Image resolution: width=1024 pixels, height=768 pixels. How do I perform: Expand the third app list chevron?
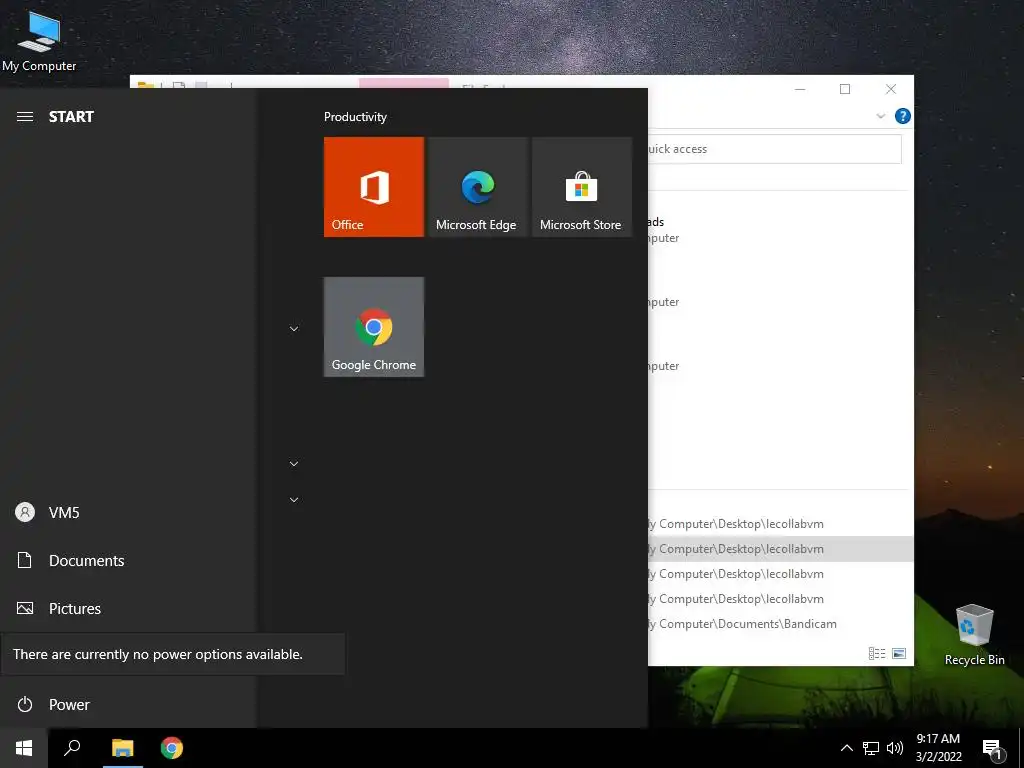[x=294, y=500]
